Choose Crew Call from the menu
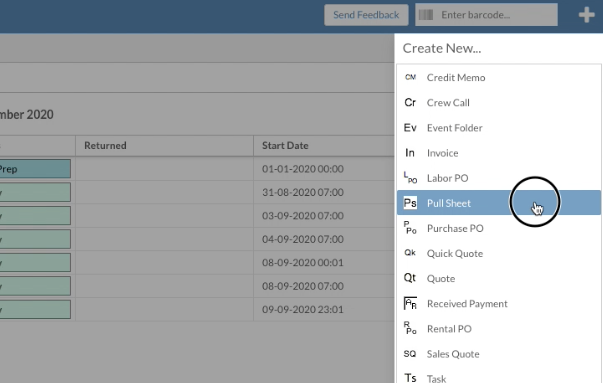Image resolution: width=603 pixels, height=383 pixels. [499, 103]
